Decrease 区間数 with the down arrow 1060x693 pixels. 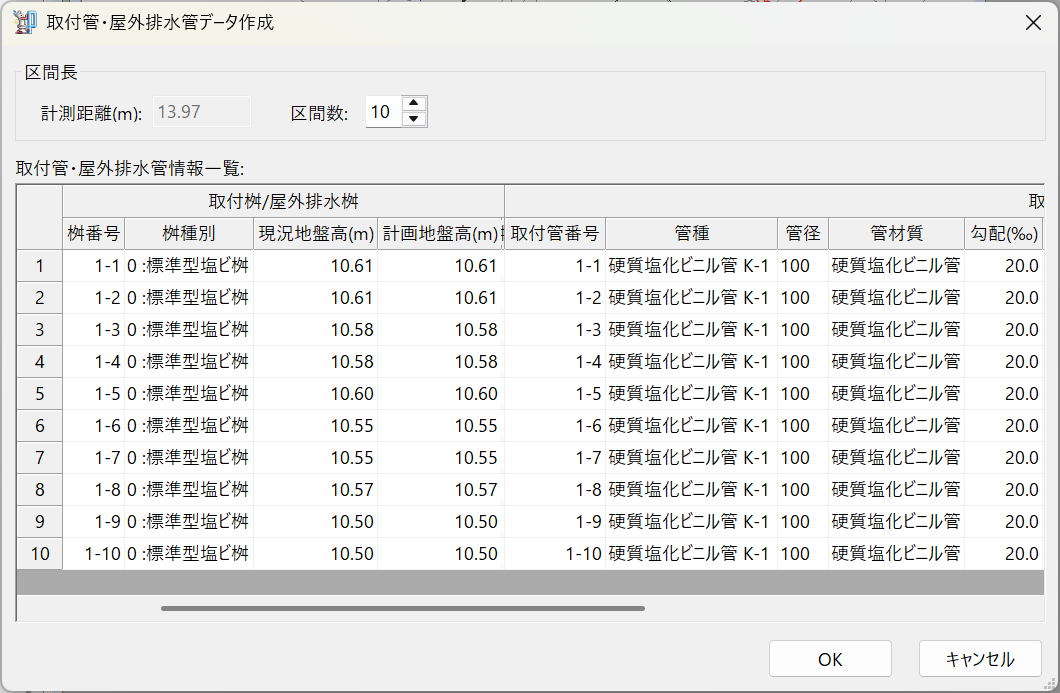click(414, 119)
